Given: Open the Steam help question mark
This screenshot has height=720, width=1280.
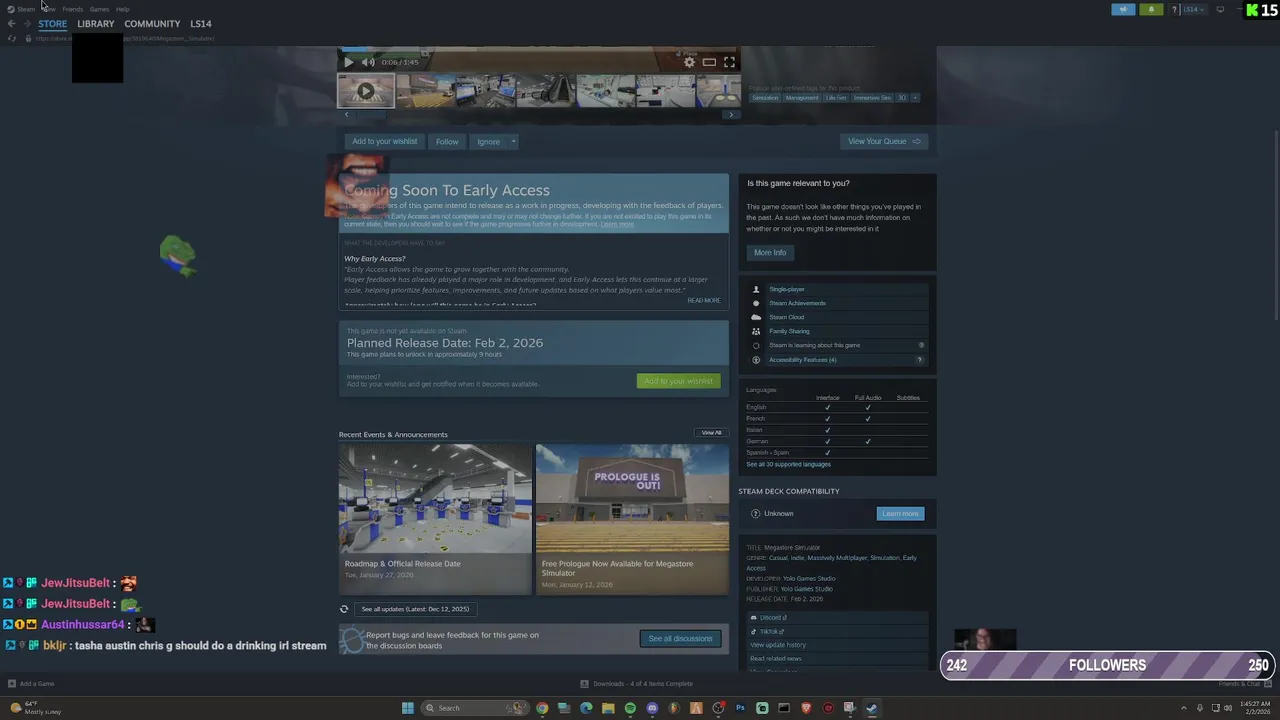Looking at the screenshot, I should point(1174,9).
